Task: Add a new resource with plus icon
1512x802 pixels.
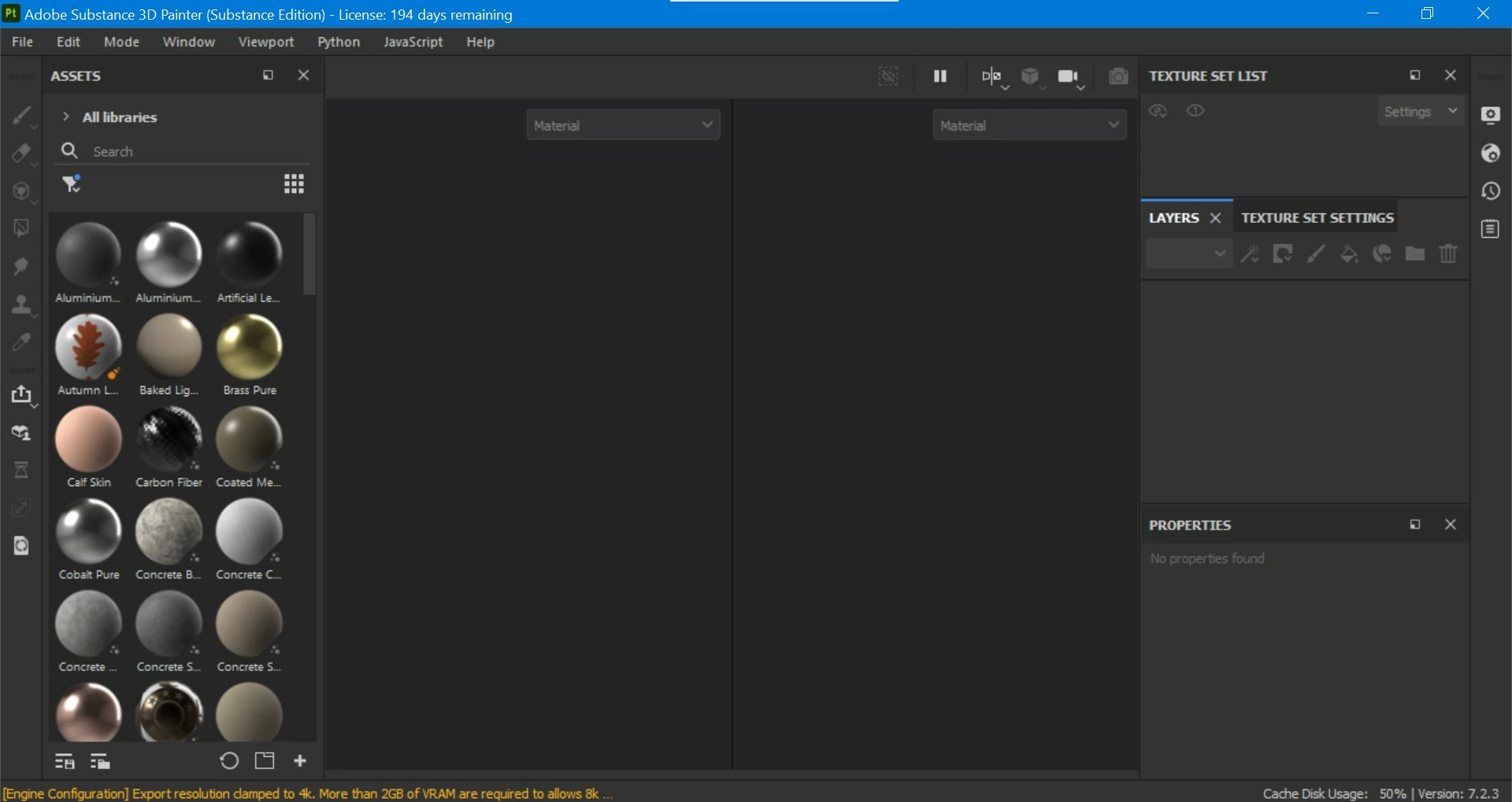Action: pos(300,761)
